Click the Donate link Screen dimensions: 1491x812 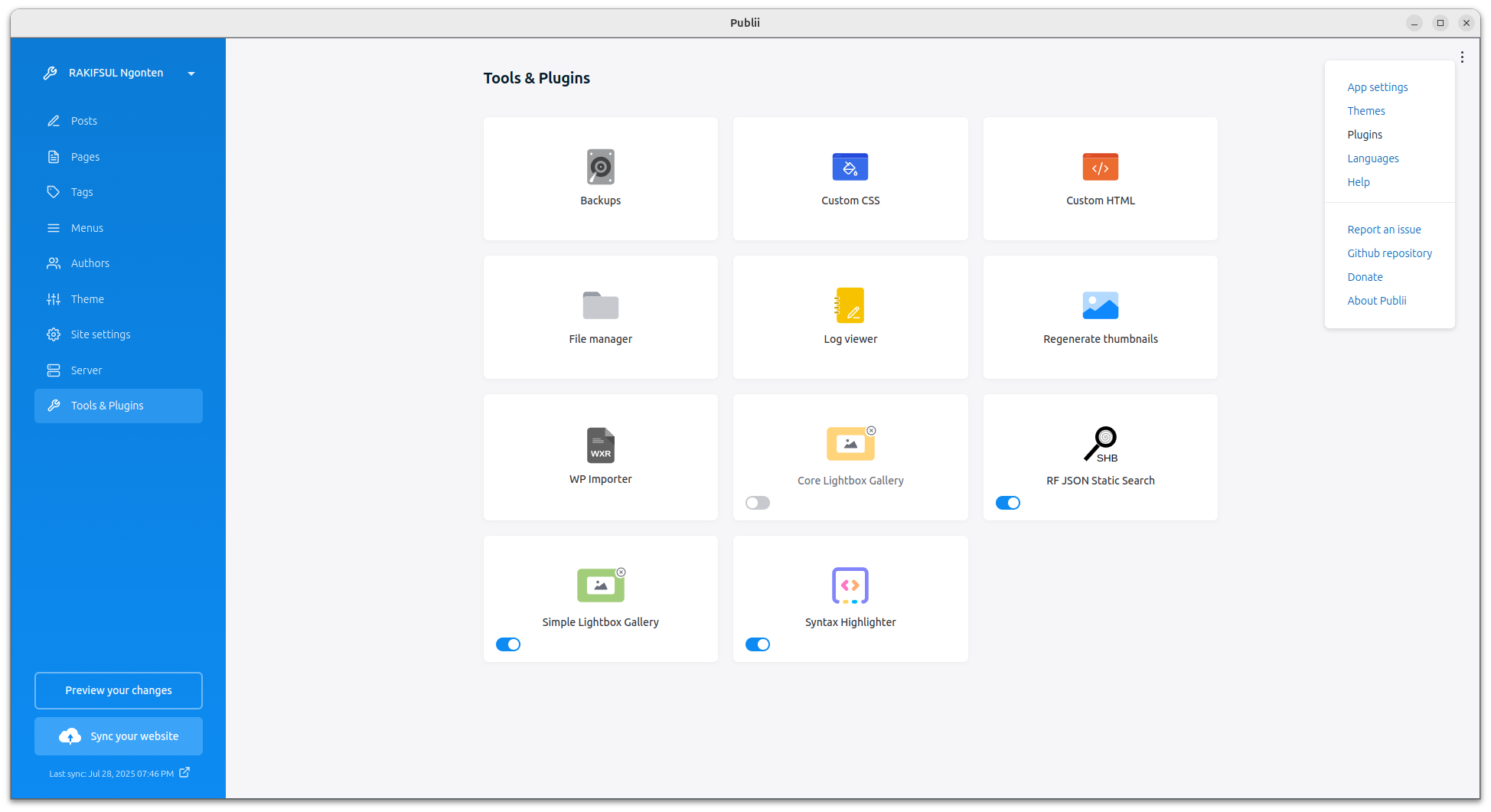(x=1365, y=277)
